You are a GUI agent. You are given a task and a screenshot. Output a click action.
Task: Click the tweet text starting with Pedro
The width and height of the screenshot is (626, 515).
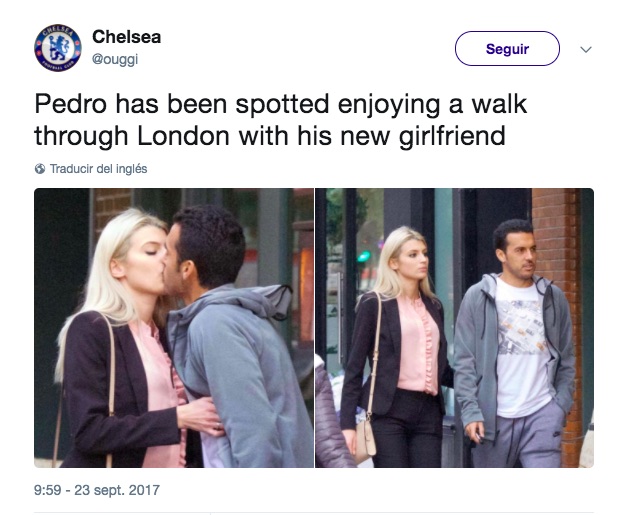click(281, 120)
